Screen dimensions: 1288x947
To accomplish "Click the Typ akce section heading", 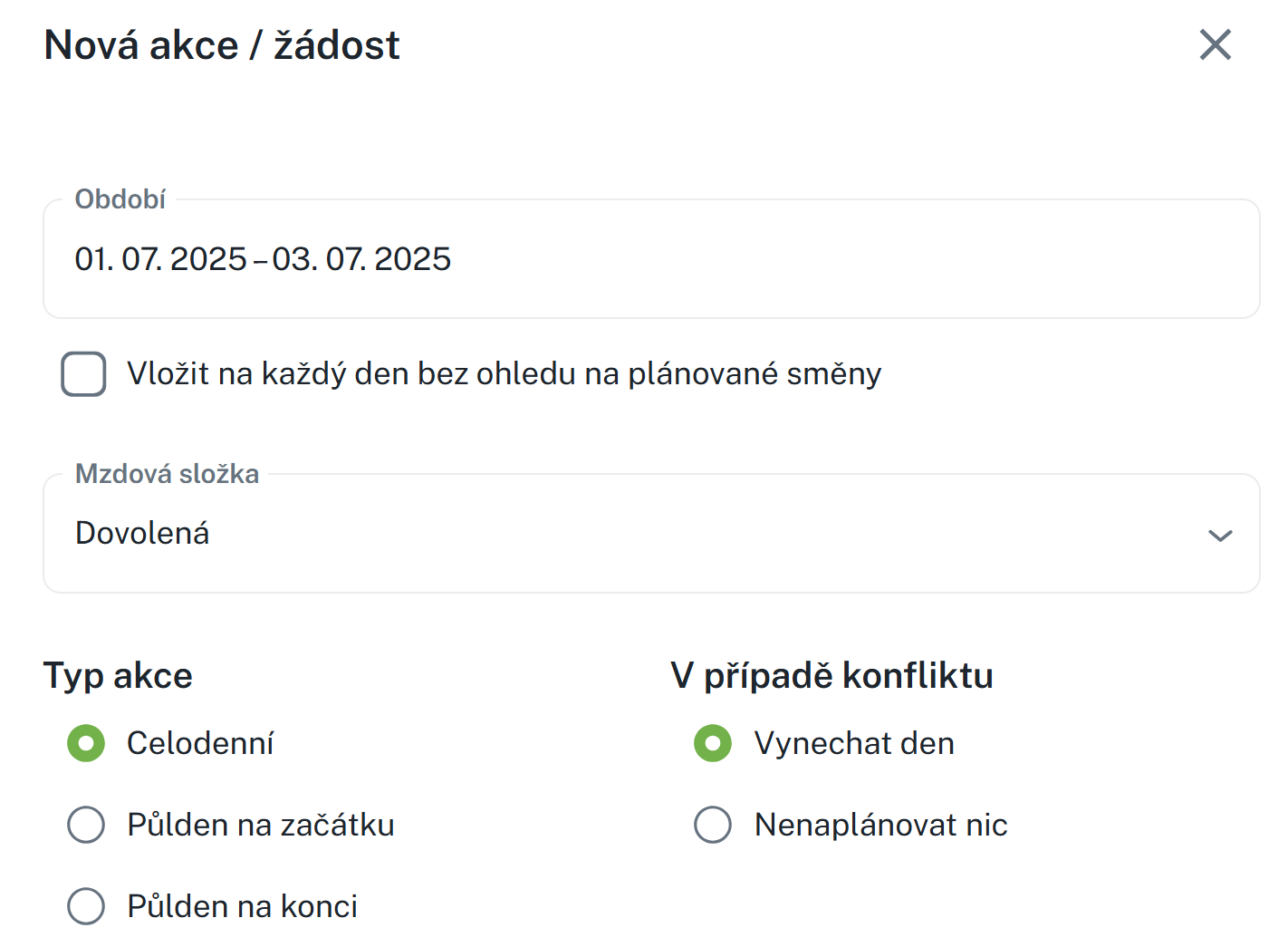I will [118, 676].
